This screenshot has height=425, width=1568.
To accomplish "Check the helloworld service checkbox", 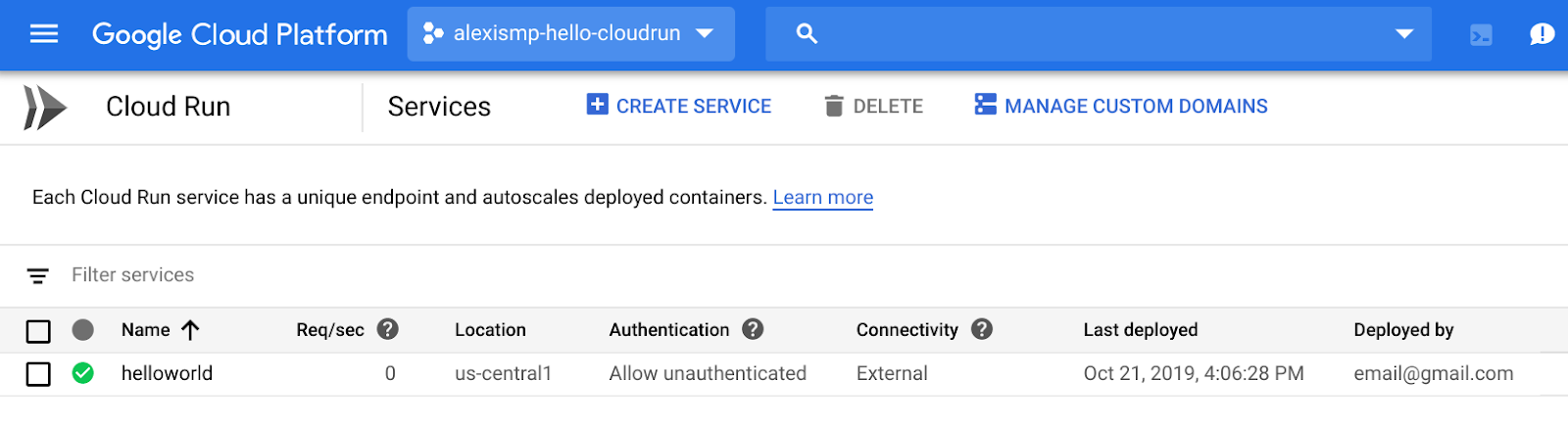I will coord(38,374).
